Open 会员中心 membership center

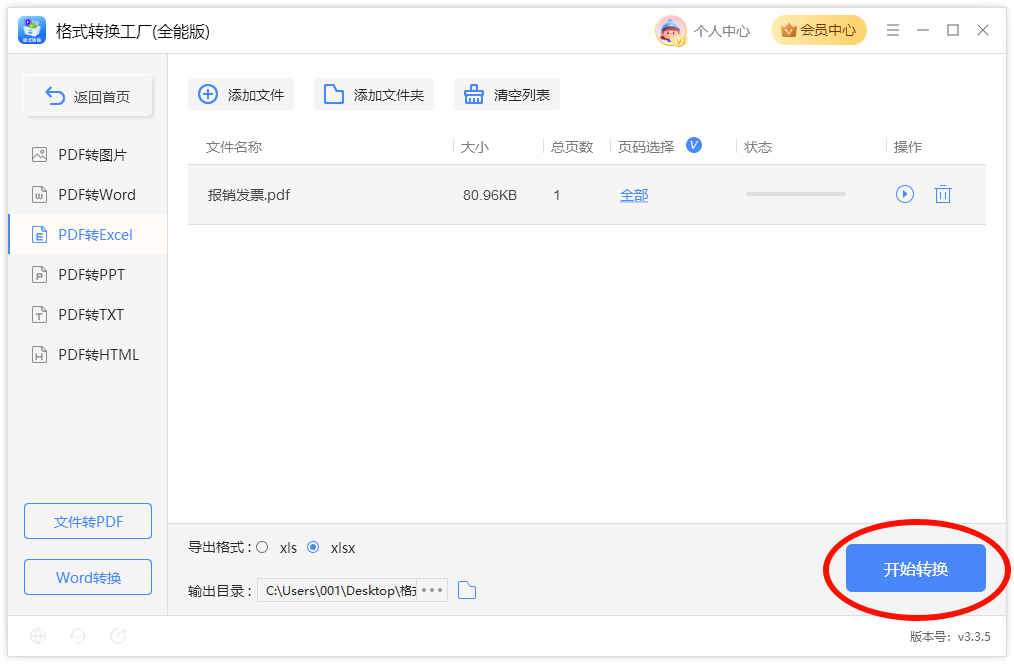pyautogui.click(x=819, y=30)
